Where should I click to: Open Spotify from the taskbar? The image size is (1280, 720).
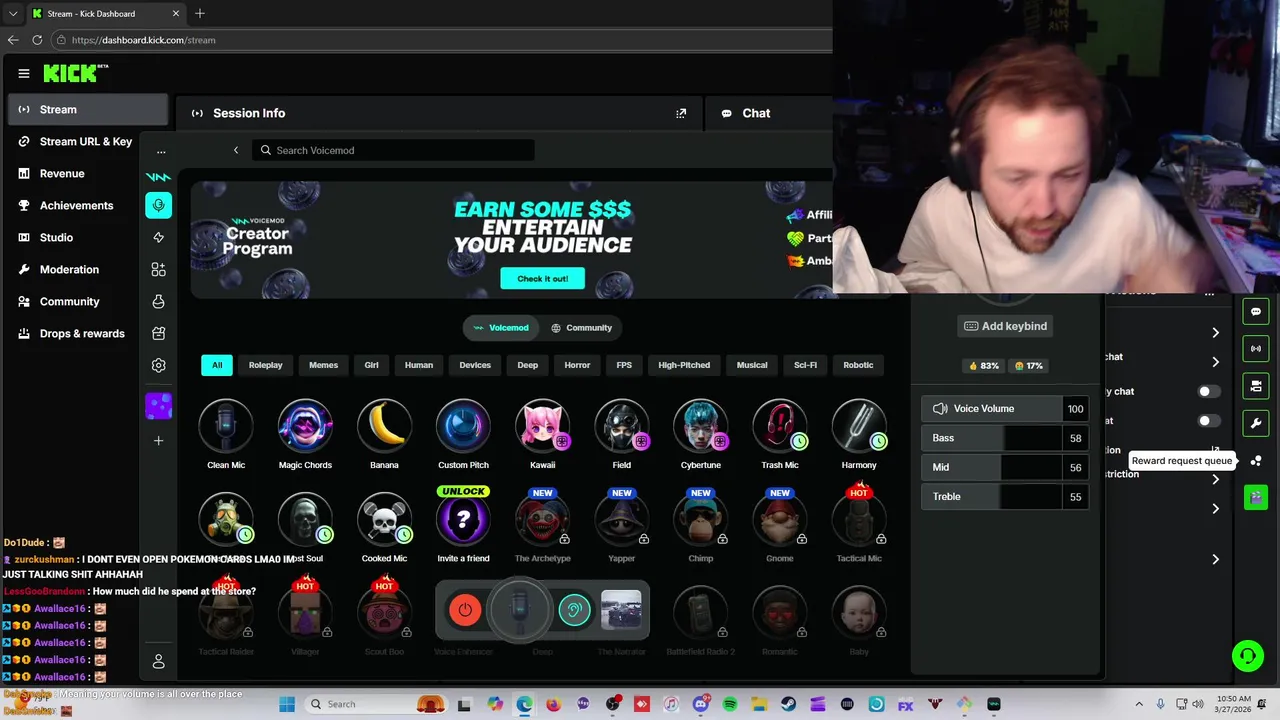(x=730, y=704)
